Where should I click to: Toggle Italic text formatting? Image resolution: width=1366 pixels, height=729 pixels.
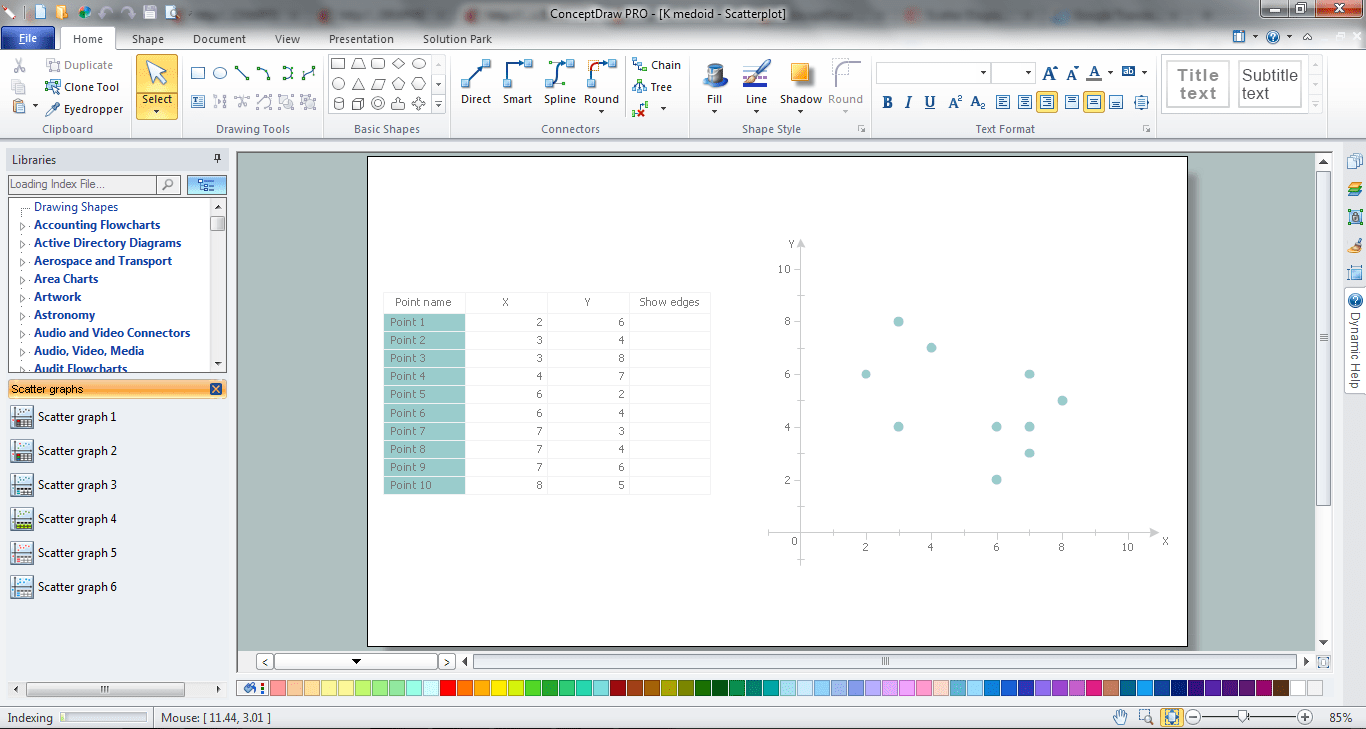[908, 102]
